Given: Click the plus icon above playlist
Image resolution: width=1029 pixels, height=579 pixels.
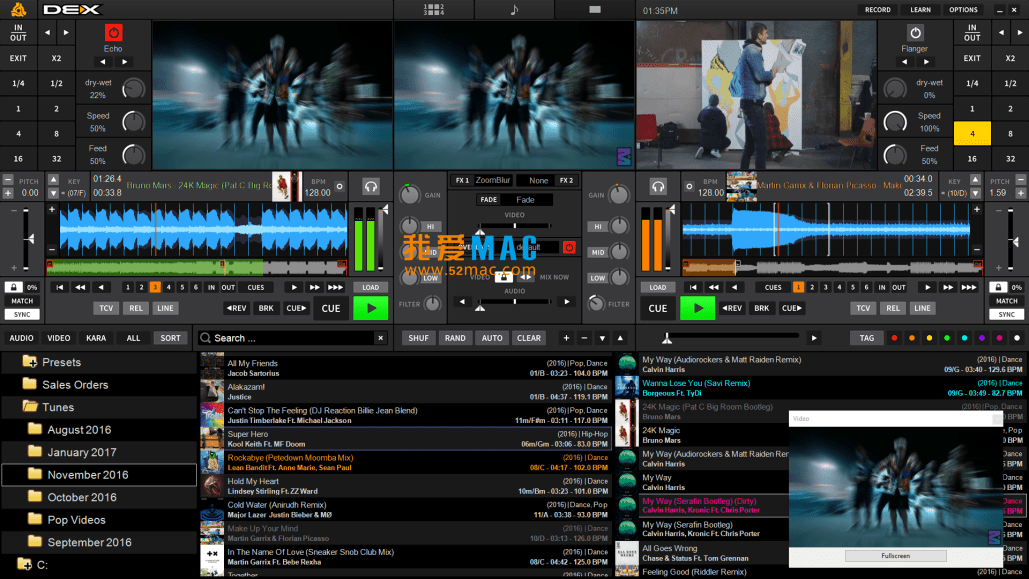Looking at the screenshot, I should (x=566, y=338).
